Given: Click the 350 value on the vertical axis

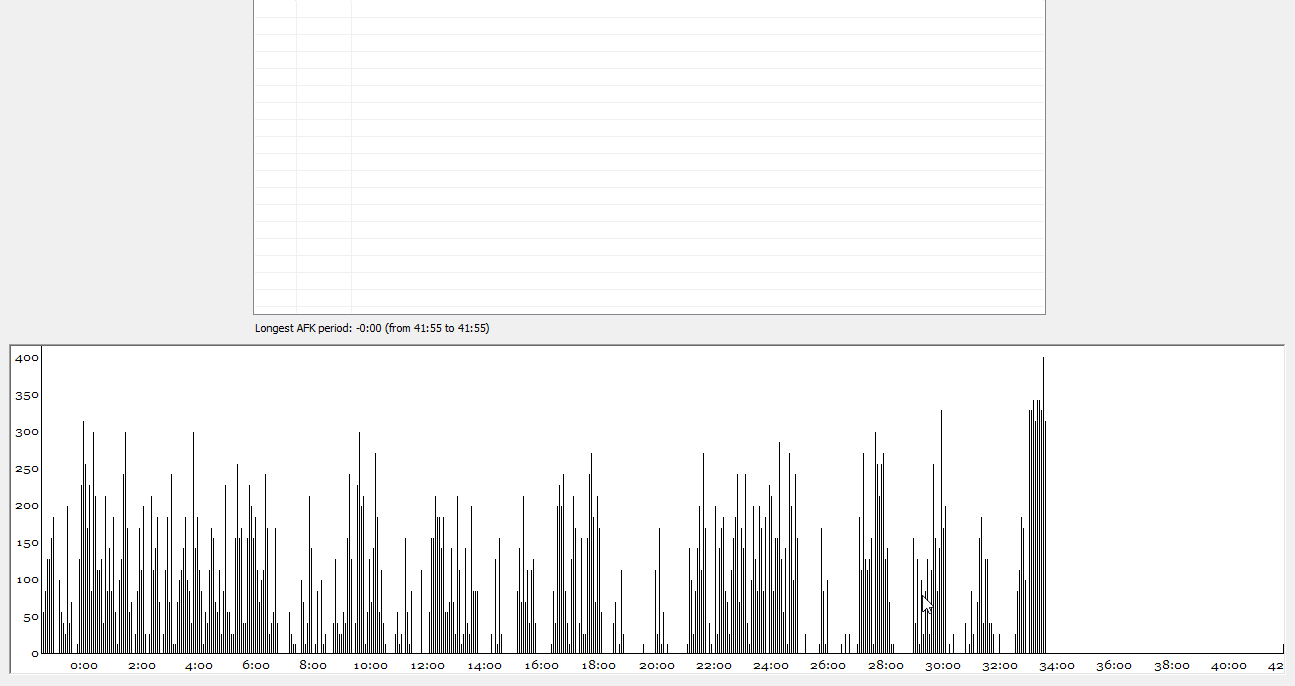Looking at the screenshot, I should pyautogui.click(x=27, y=395).
